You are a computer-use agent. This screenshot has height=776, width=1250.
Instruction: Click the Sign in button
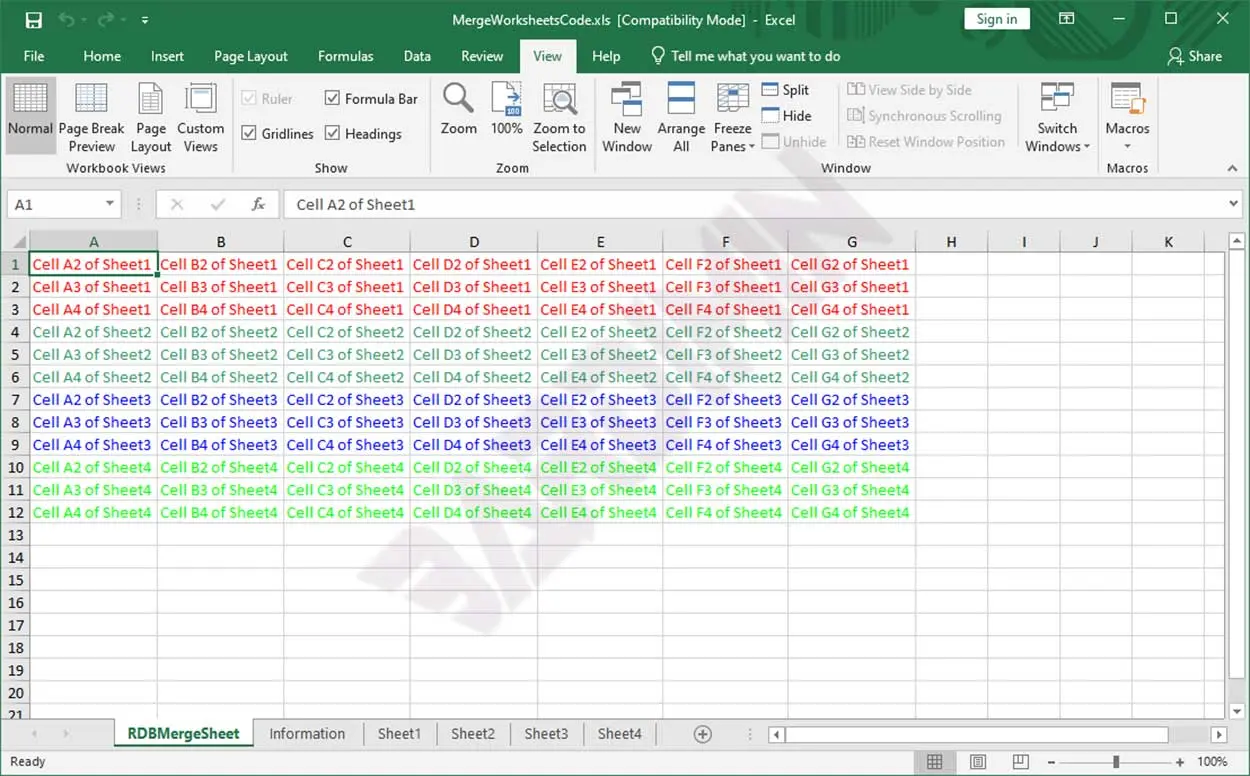996,19
